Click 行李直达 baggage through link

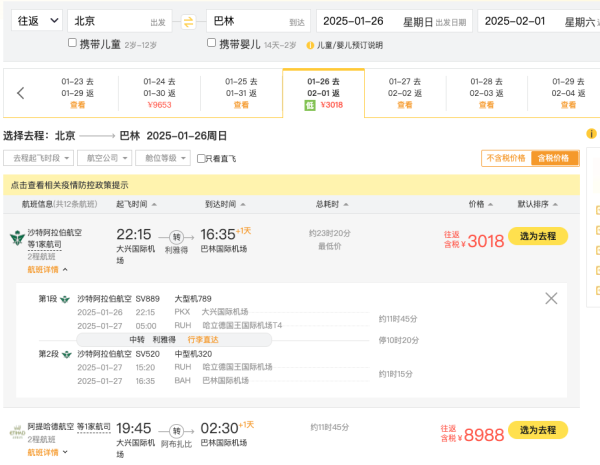(203, 340)
